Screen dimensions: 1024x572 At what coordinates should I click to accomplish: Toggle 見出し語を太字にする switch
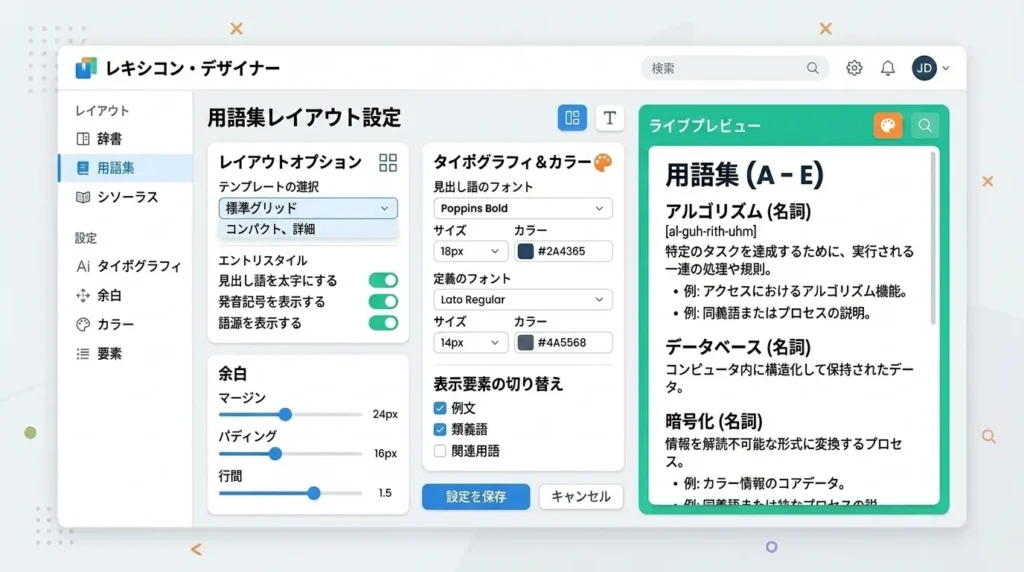point(383,280)
